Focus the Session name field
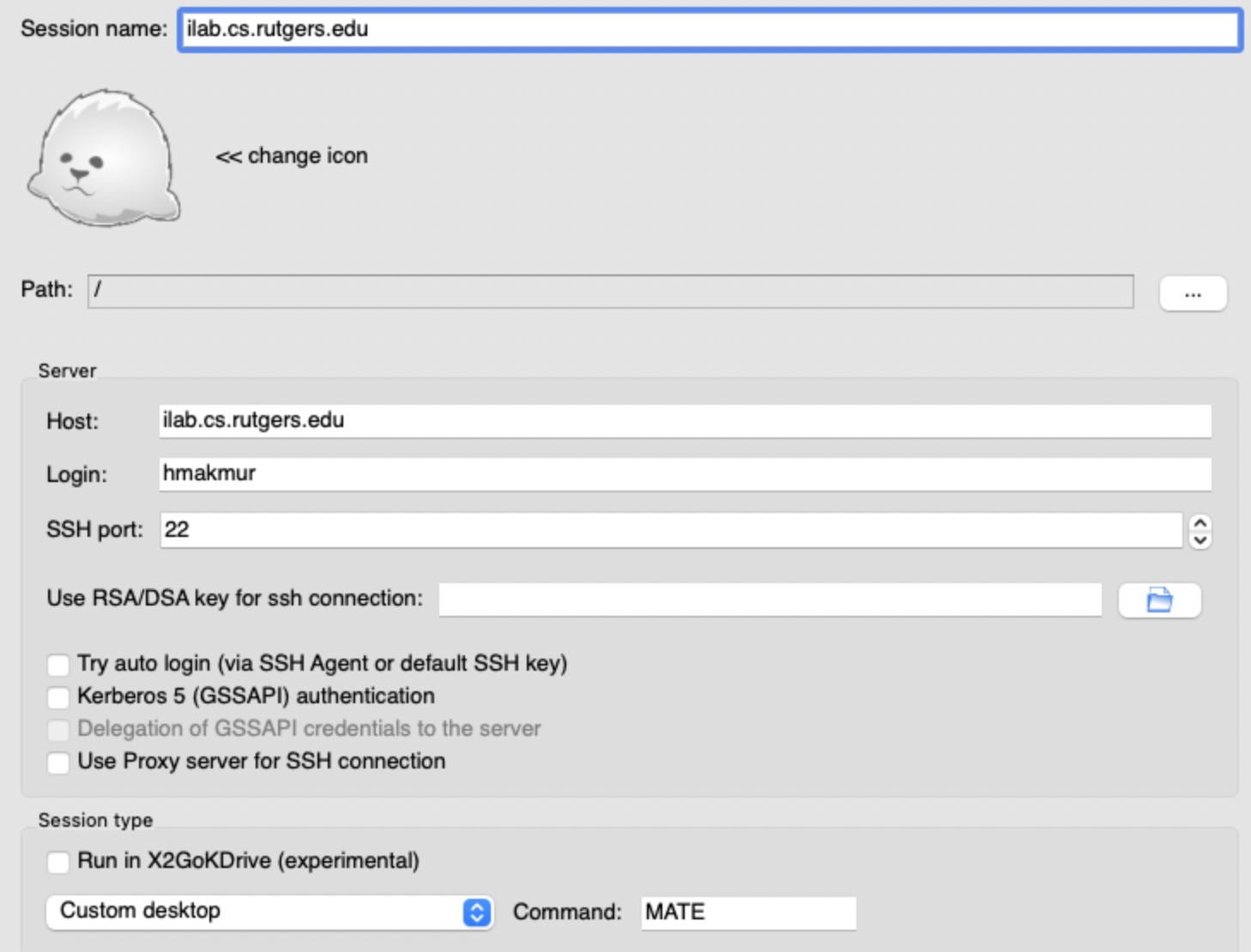The height and width of the screenshot is (952, 1251). click(710, 29)
